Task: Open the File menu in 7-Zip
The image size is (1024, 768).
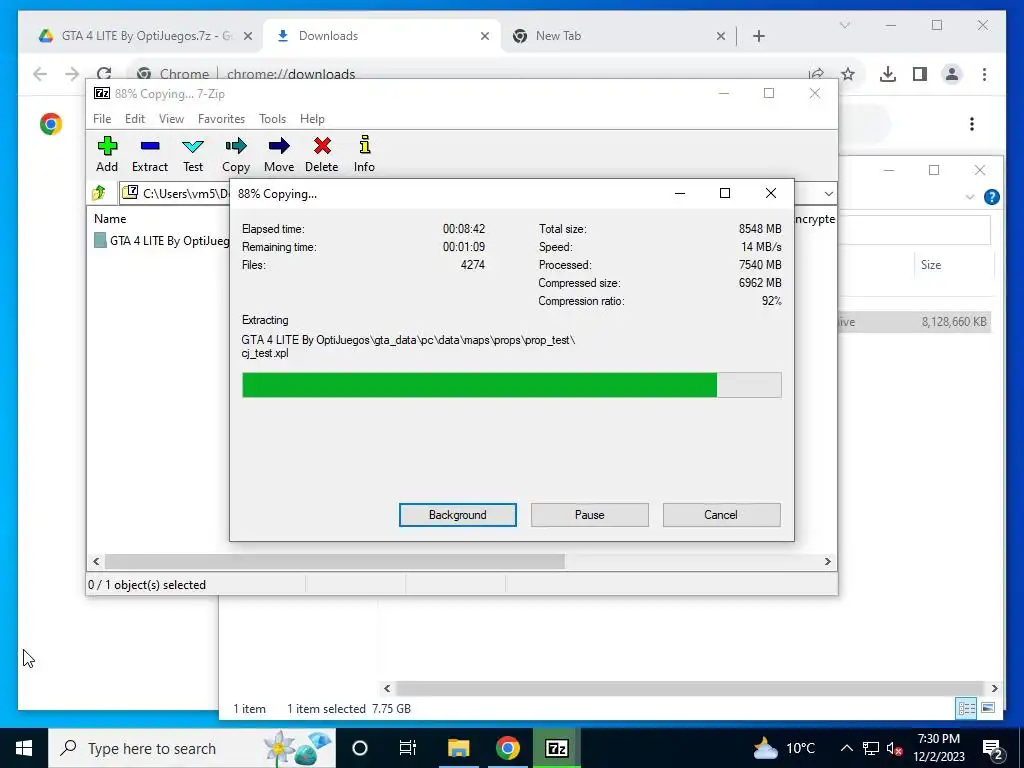Action: click(102, 119)
